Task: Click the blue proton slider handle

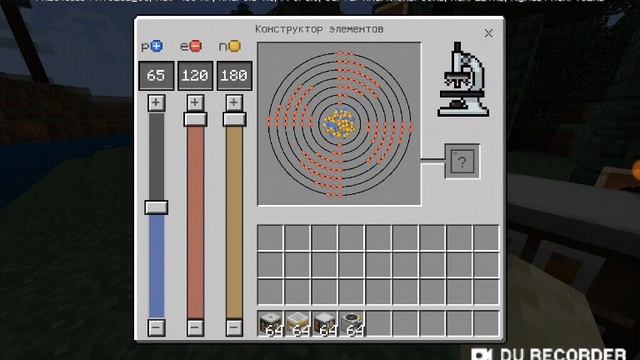Action: (156, 207)
